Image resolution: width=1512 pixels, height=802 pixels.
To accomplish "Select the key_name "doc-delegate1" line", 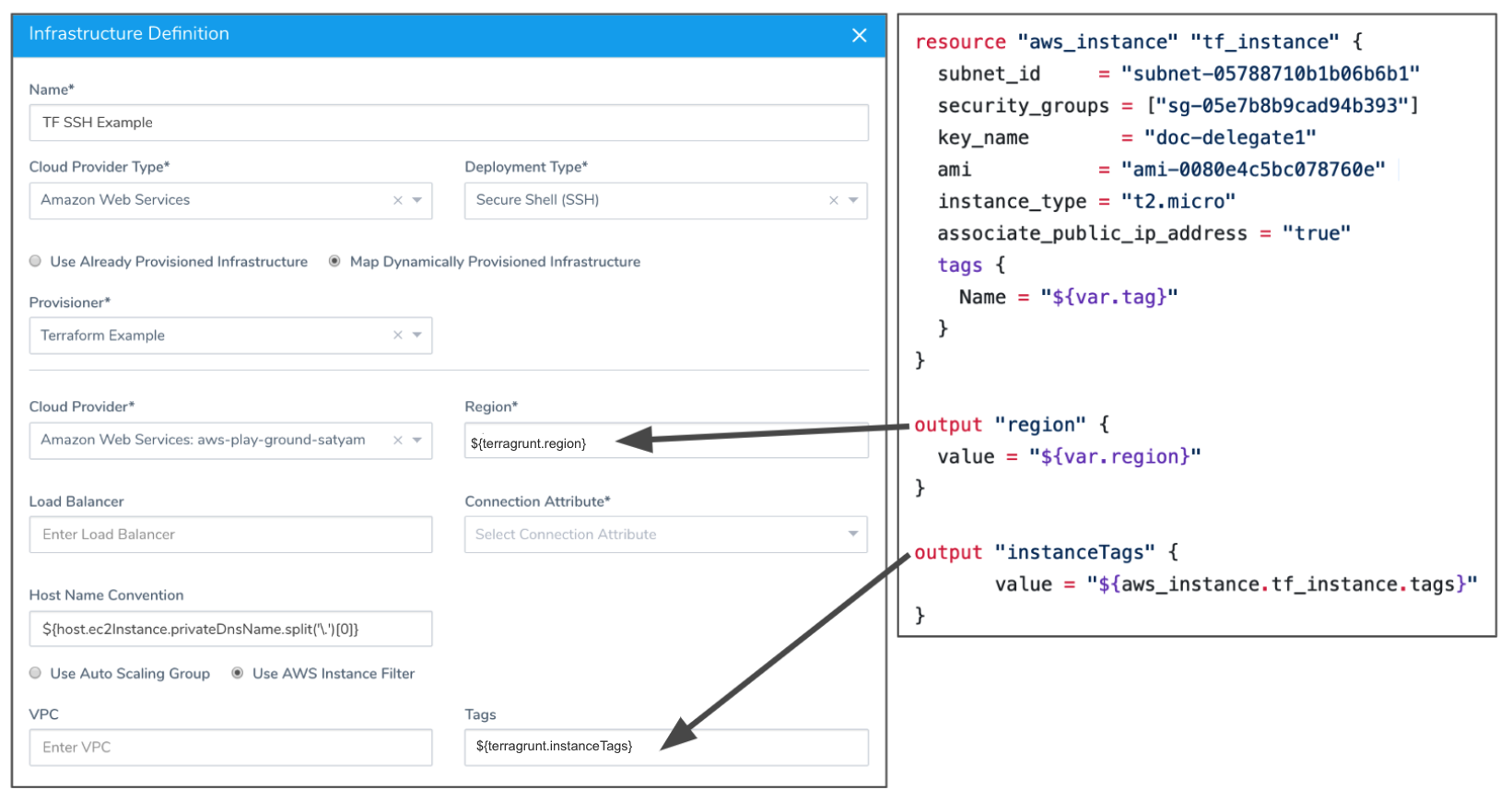I will 1127,138.
